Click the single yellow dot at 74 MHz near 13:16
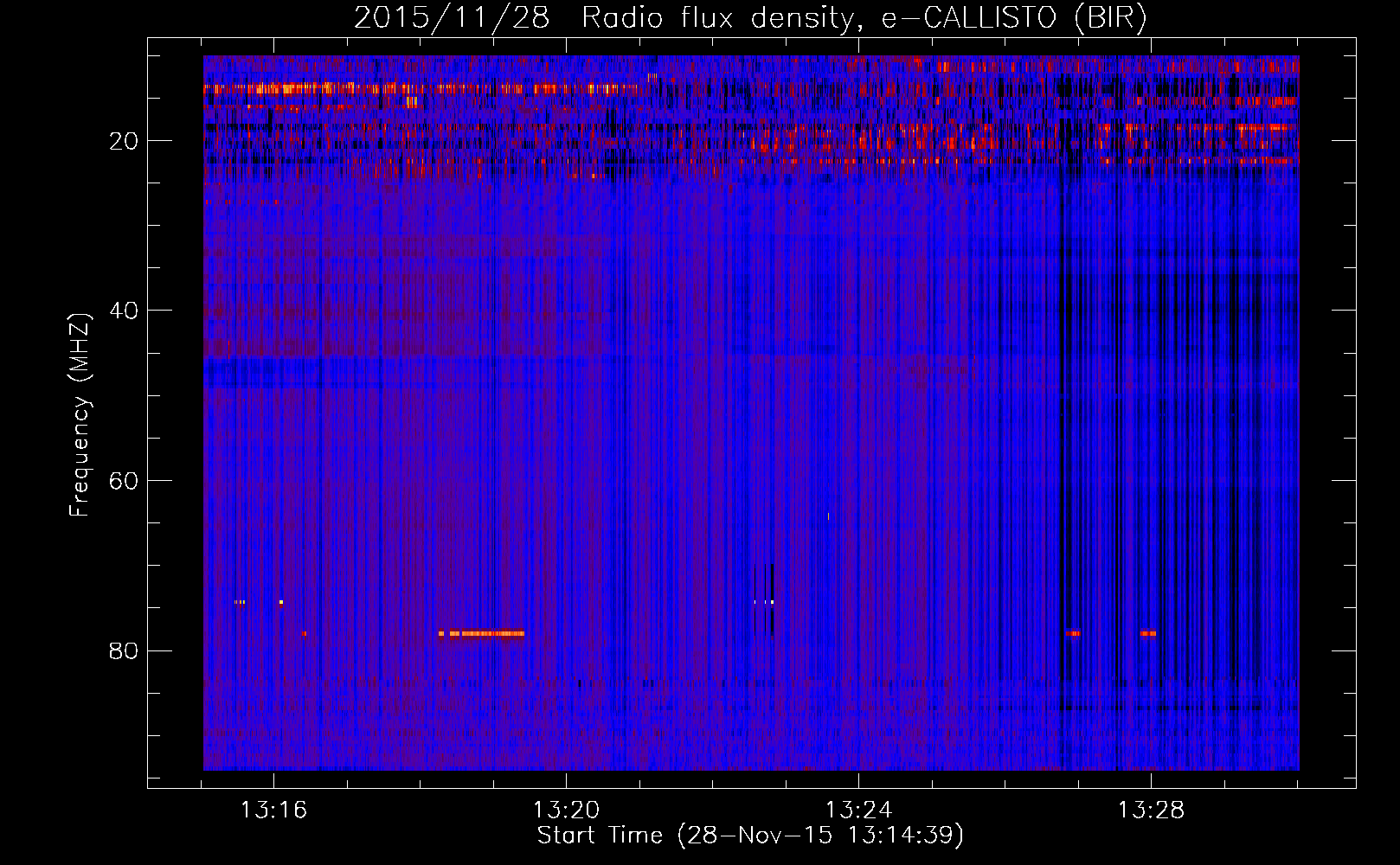 coord(281,601)
